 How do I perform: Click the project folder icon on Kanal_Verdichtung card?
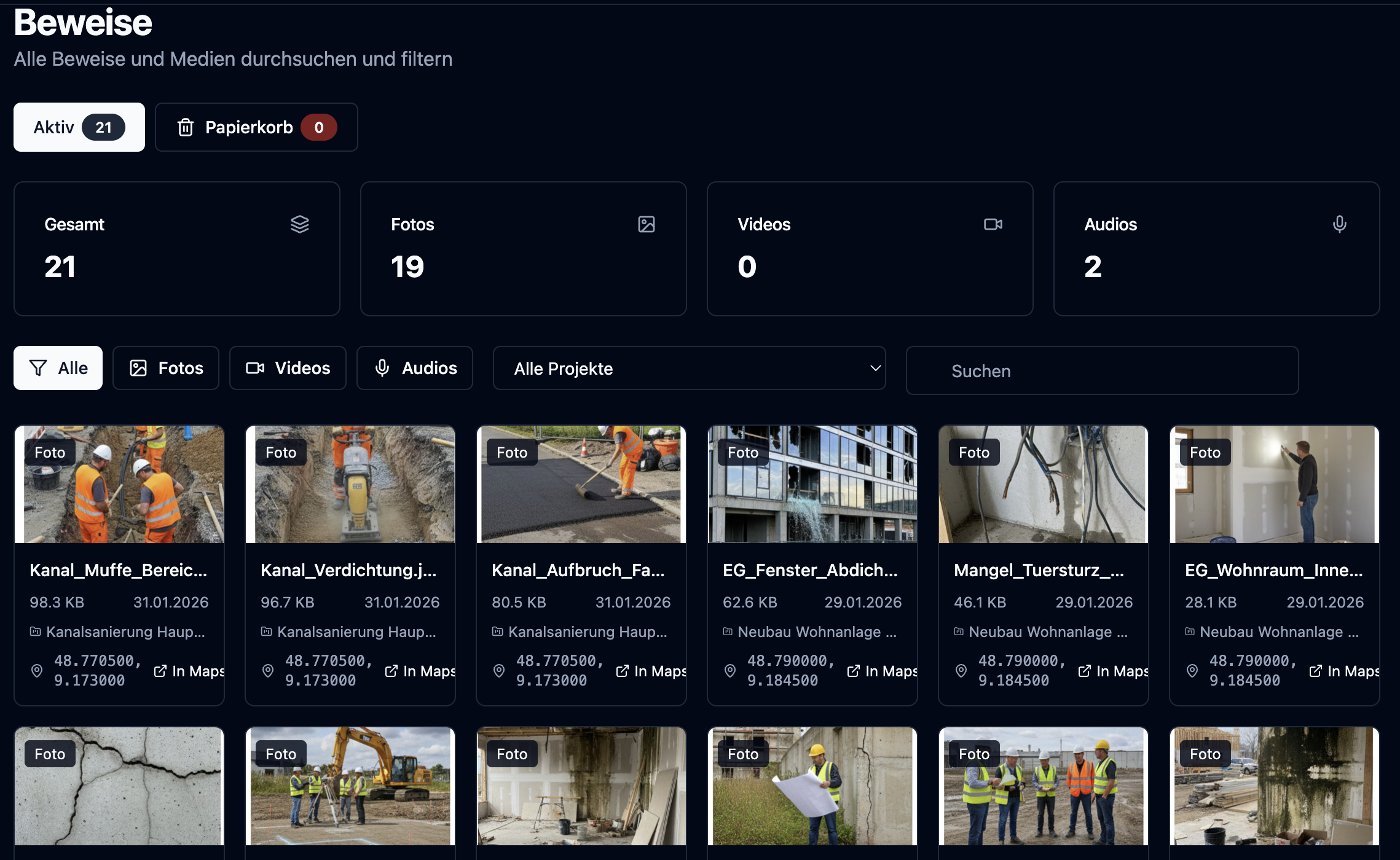click(266, 631)
